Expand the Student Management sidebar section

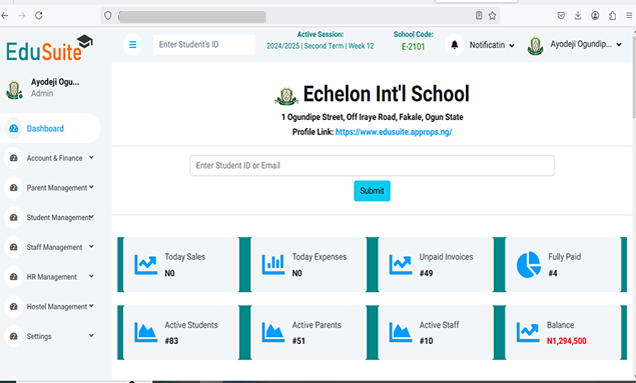pos(50,217)
